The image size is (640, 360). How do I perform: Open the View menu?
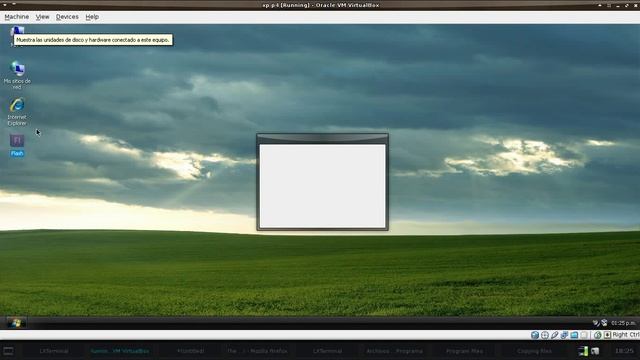42,17
